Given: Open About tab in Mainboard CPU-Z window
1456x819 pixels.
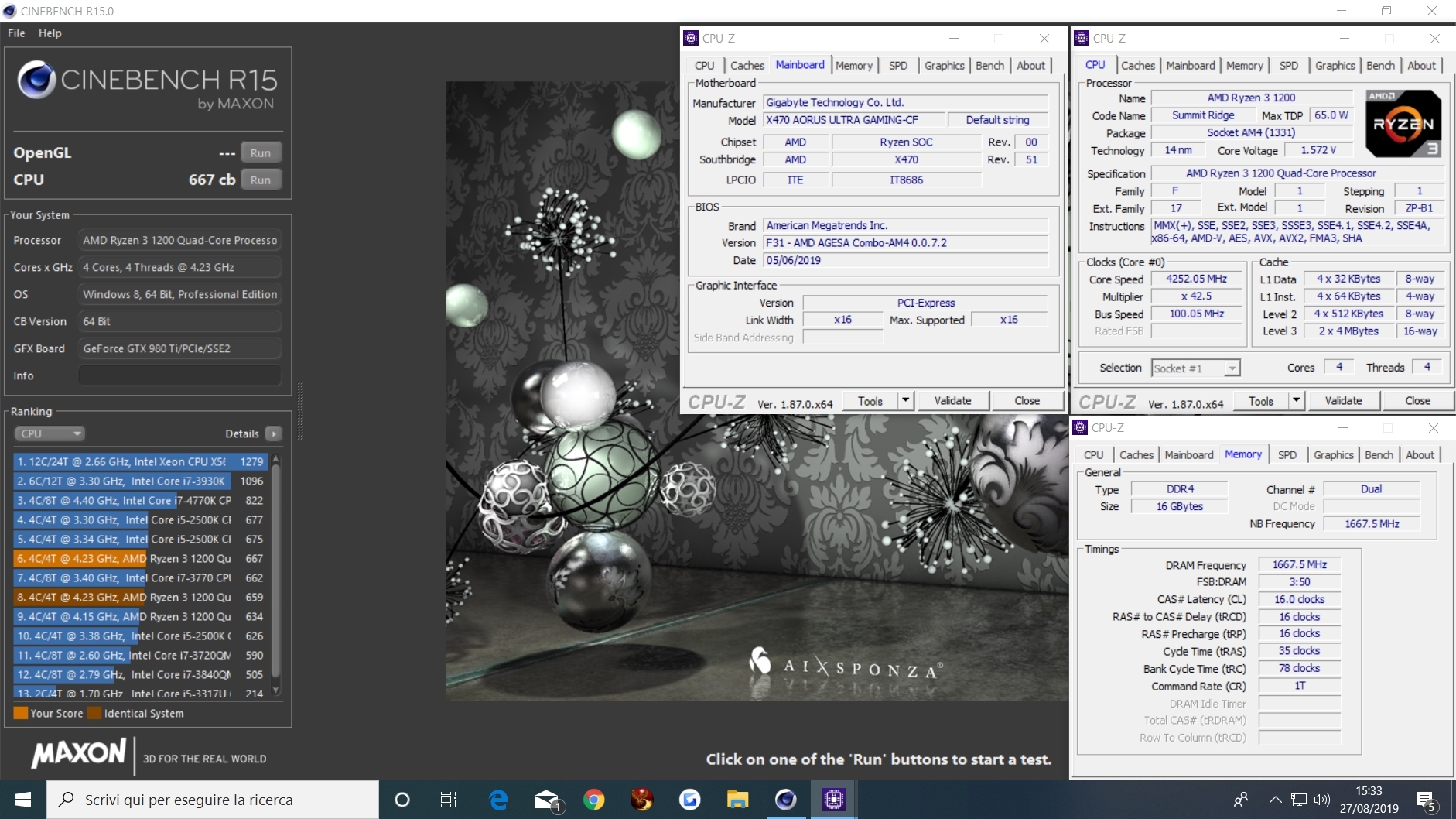Looking at the screenshot, I should [x=1030, y=66].
